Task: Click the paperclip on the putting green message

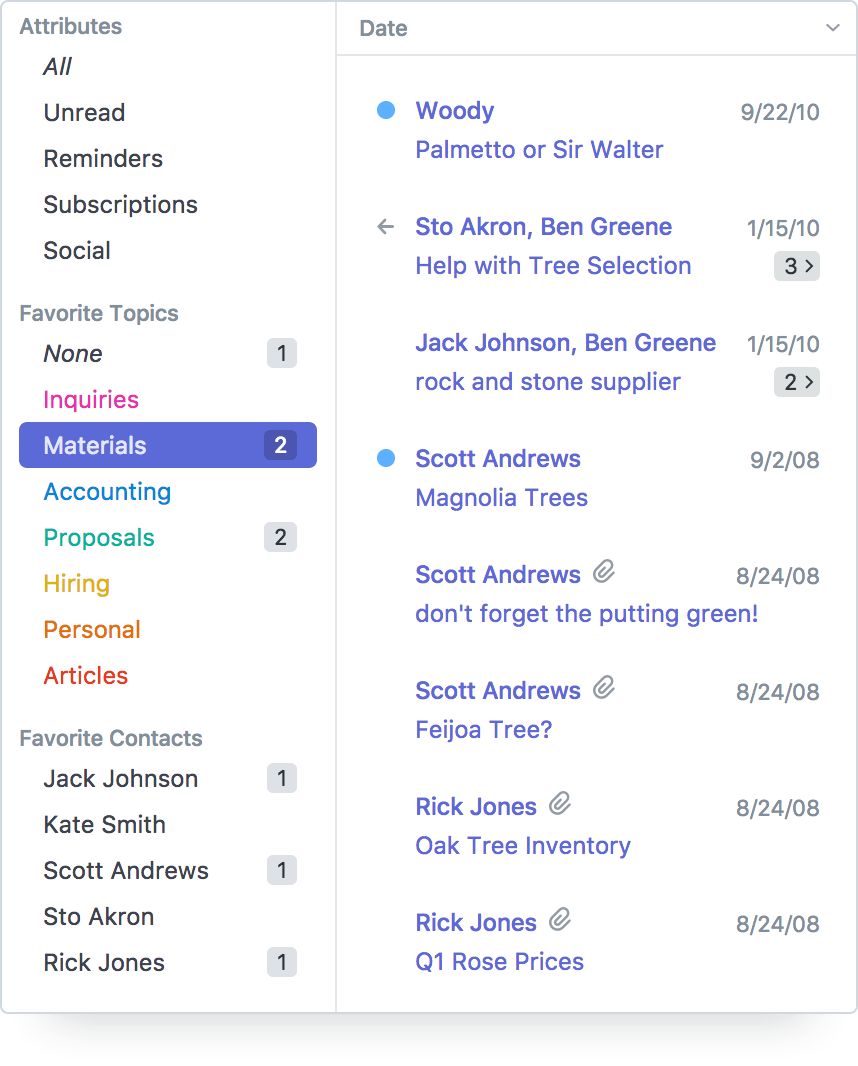Action: (603, 572)
